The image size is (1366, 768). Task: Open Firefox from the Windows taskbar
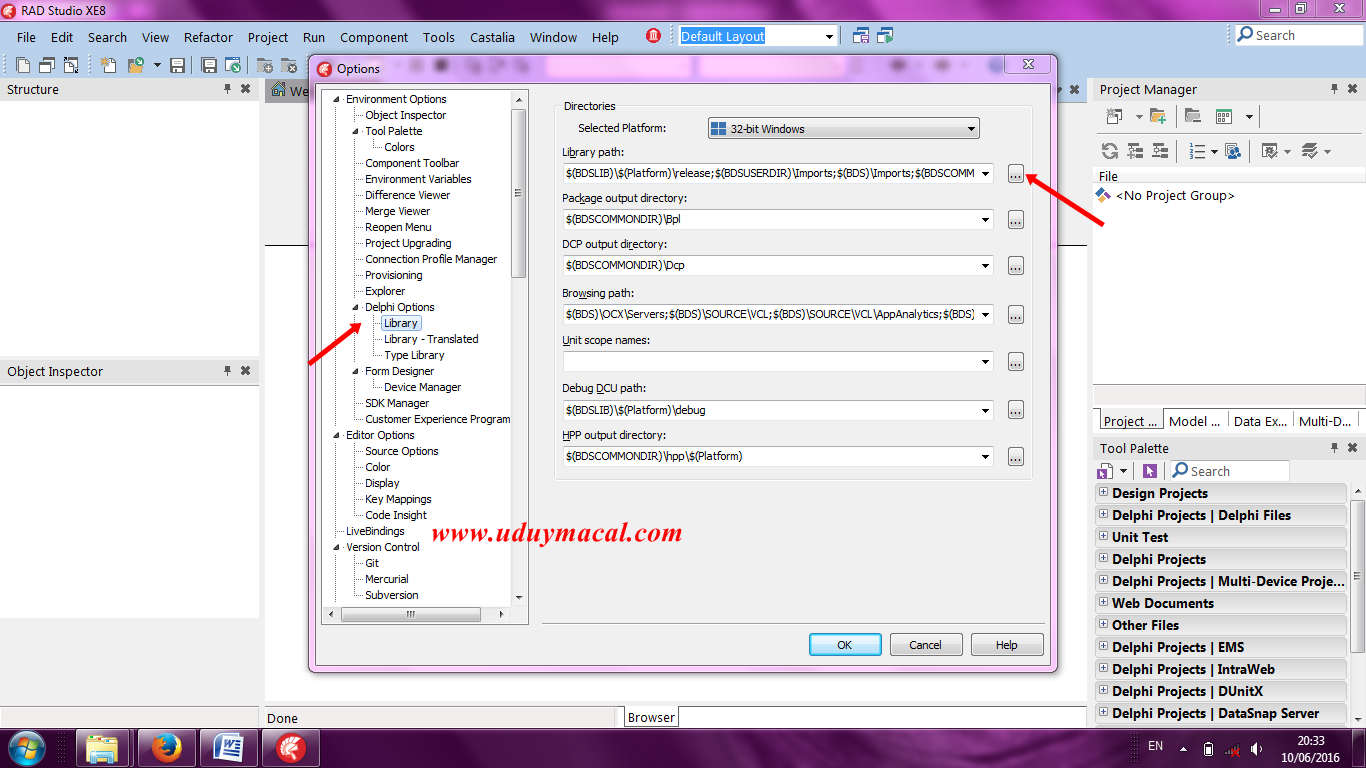166,747
